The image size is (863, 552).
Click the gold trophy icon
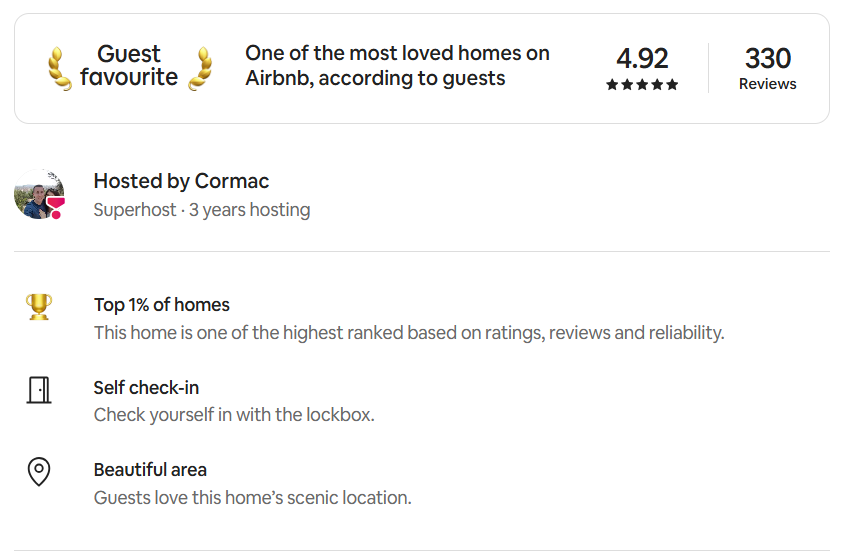point(39,306)
